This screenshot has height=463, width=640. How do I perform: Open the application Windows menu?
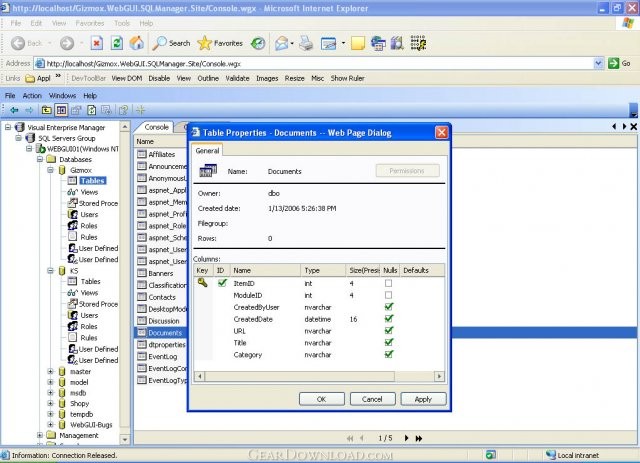[62, 96]
